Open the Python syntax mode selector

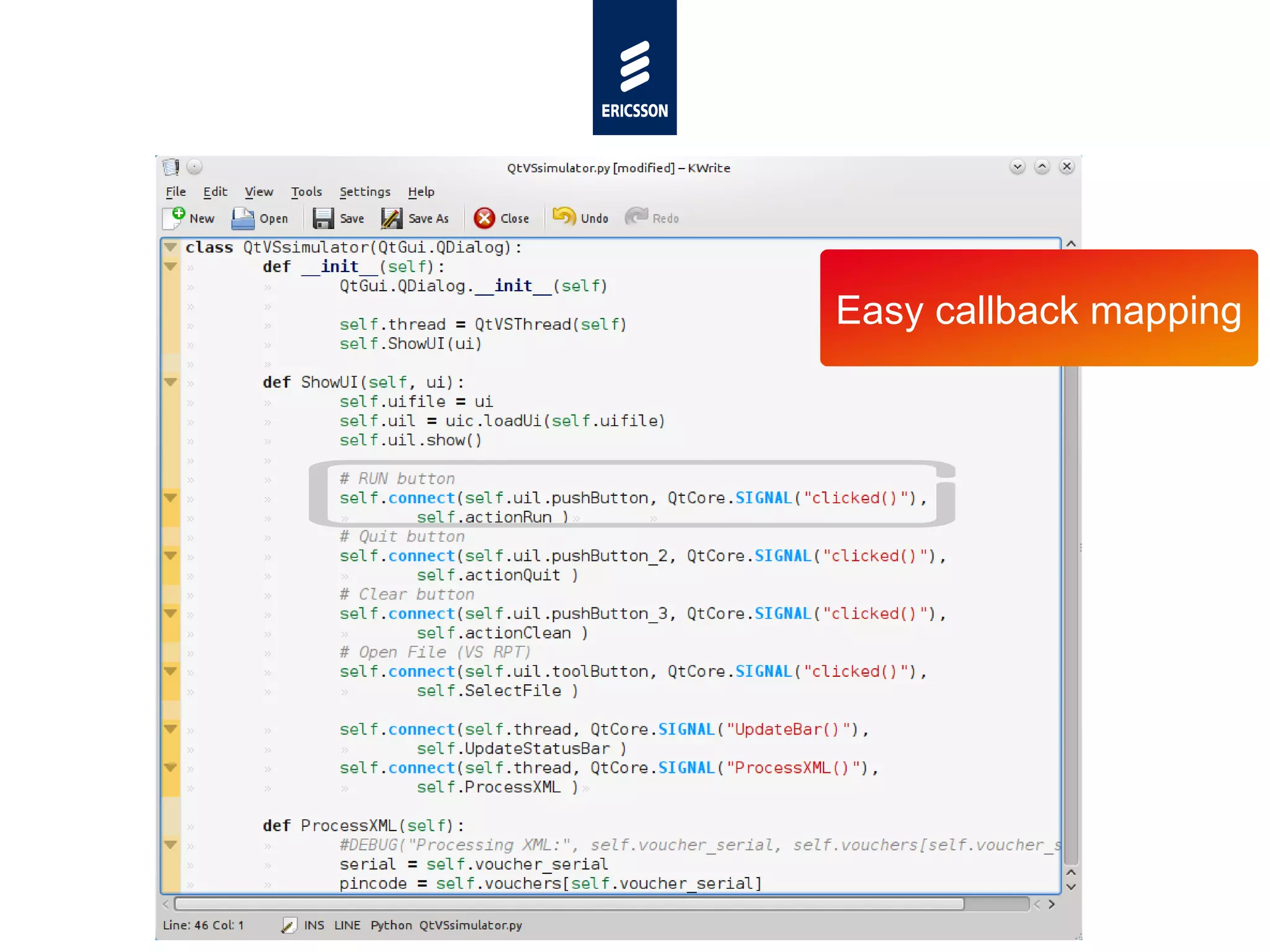[391, 925]
